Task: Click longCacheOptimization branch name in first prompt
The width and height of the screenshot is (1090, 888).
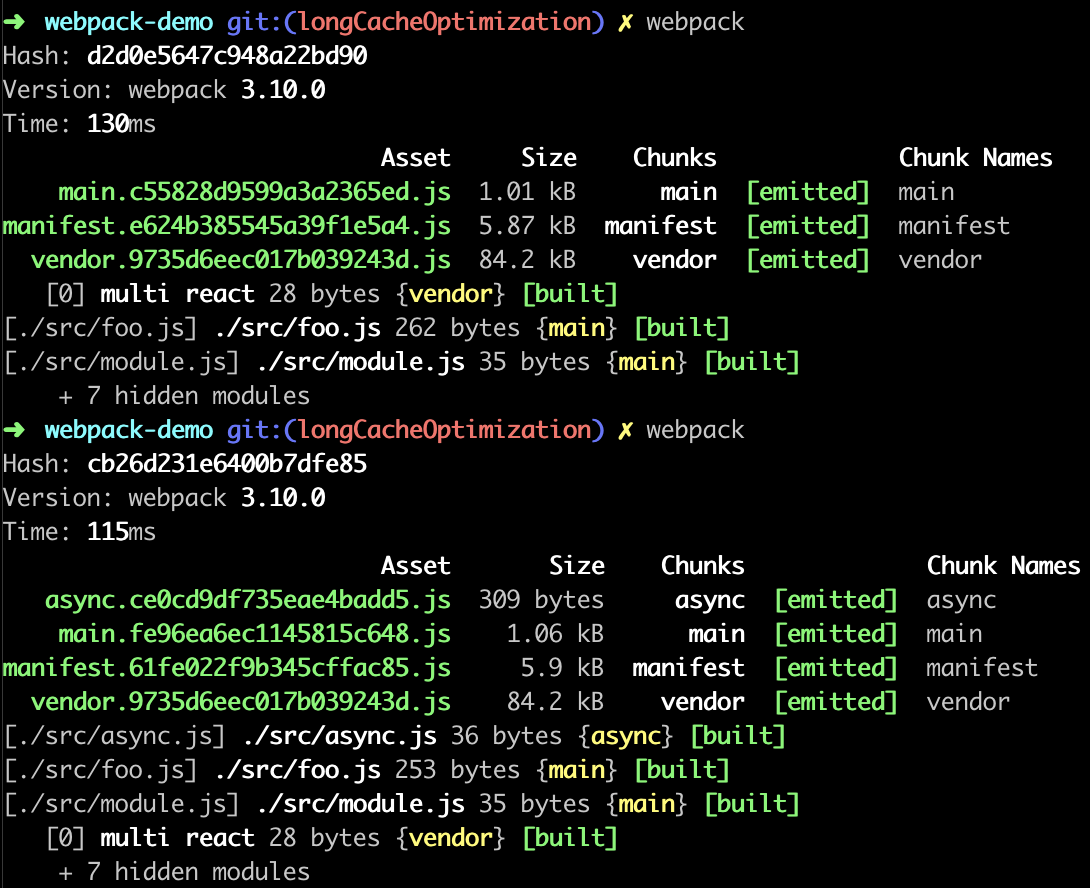Action: [444, 22]
